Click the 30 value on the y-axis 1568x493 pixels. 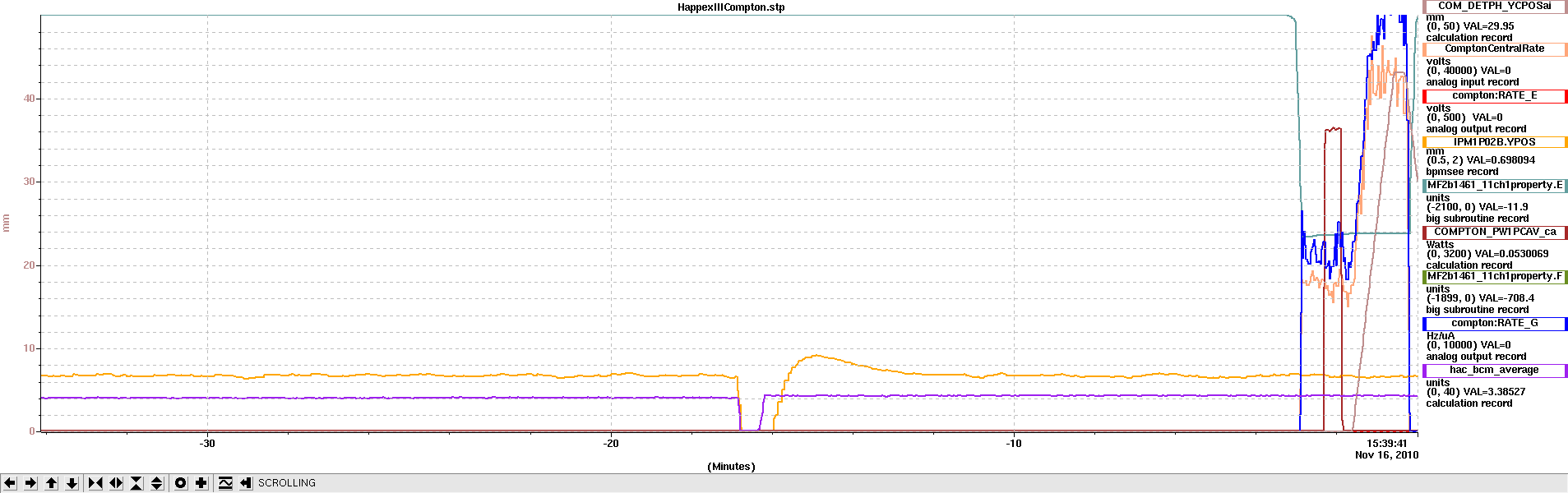[30, 182]
